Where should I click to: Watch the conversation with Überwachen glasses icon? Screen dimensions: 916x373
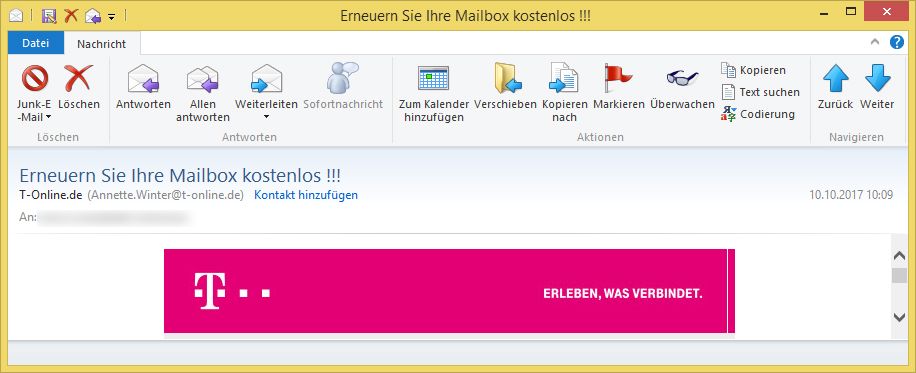682,78
